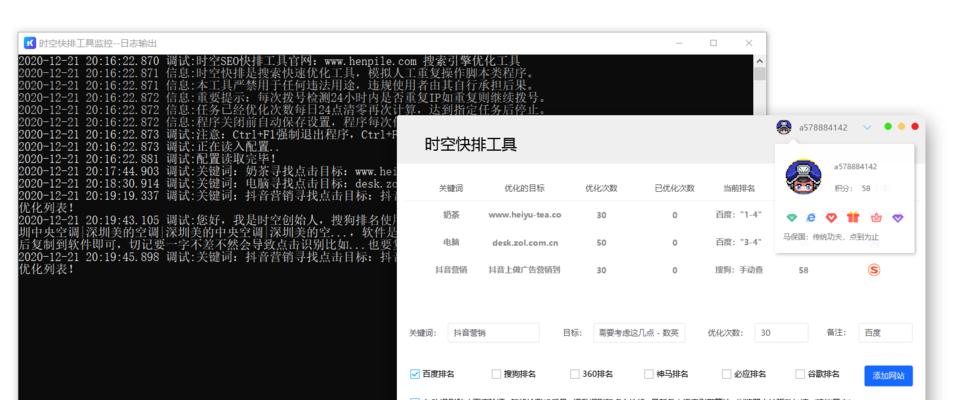Click the 时空快排工具 main window title
Viewport: 953px width, 400px height.
click(470, 145)
